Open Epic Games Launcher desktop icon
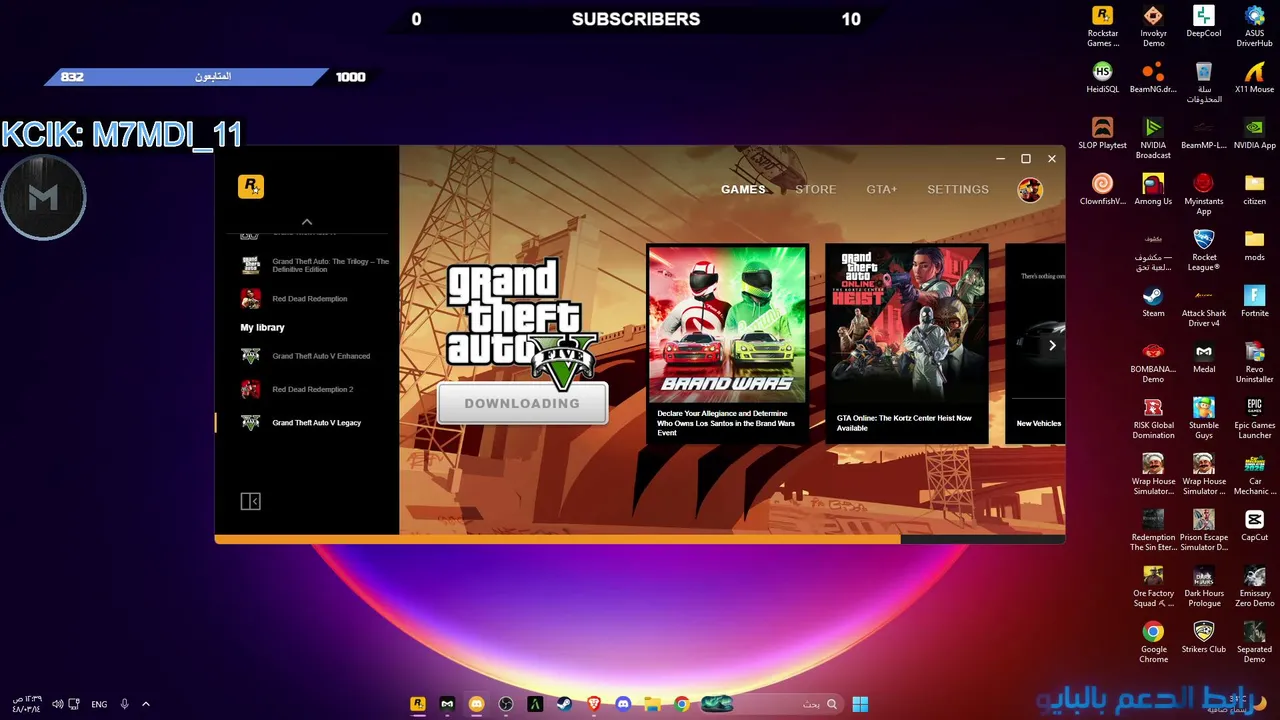The image size is (1280, 720). pyautogui.click(x=1254, y=418)
